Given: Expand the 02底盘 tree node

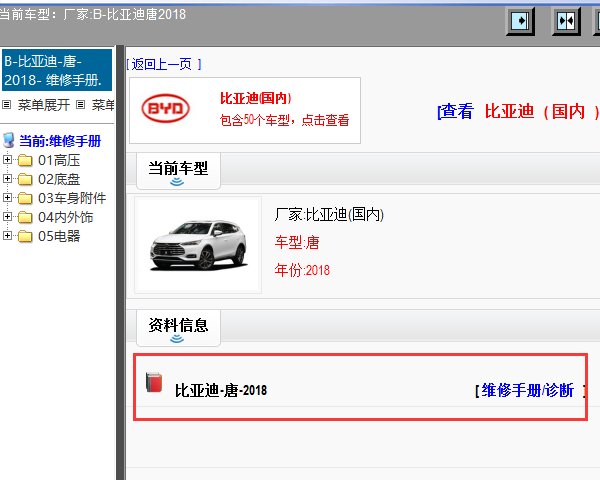Looking at the screenshot, I should pyautogui.click(x=7, y=178).
